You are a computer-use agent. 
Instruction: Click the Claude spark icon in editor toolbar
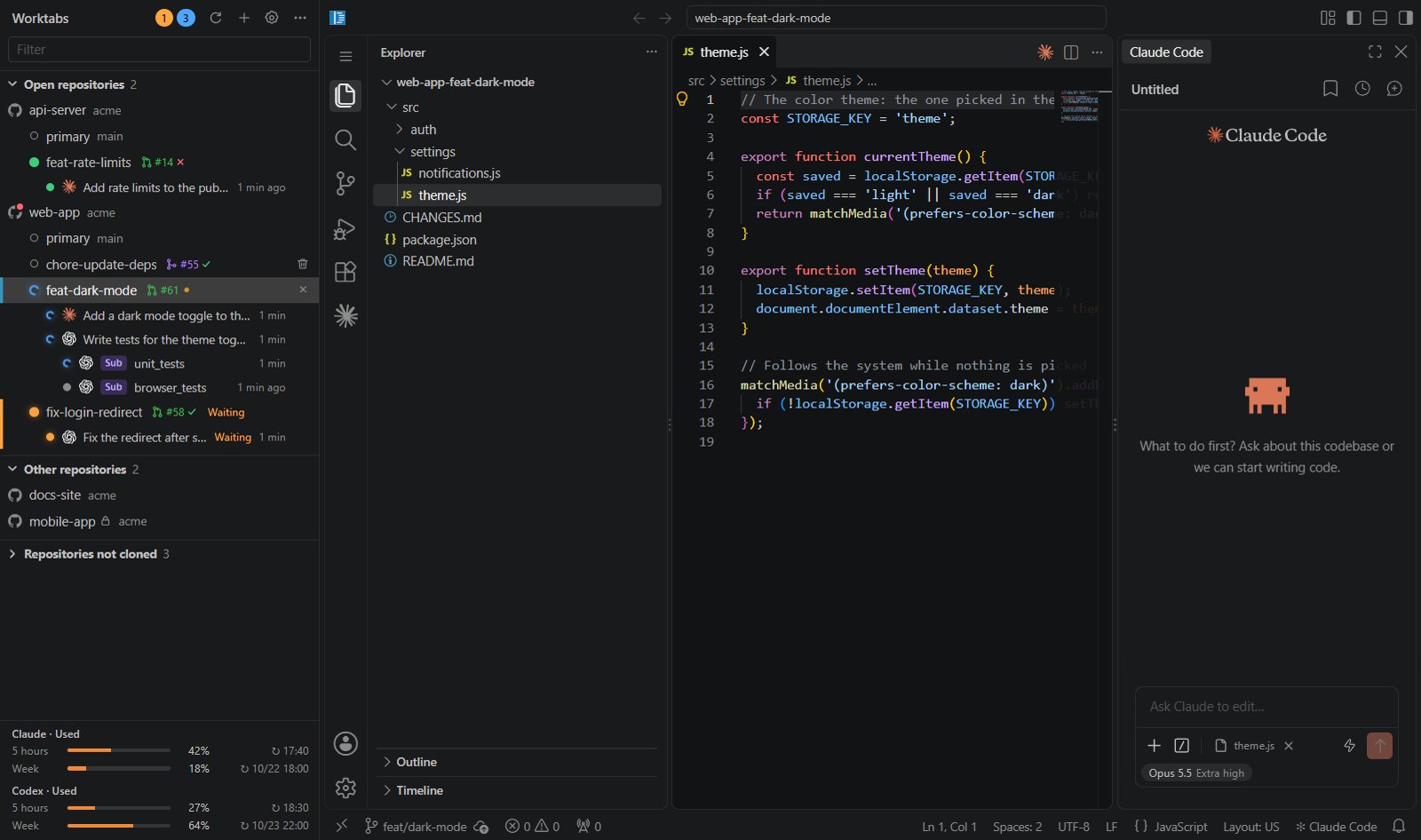coord(1045,52)
